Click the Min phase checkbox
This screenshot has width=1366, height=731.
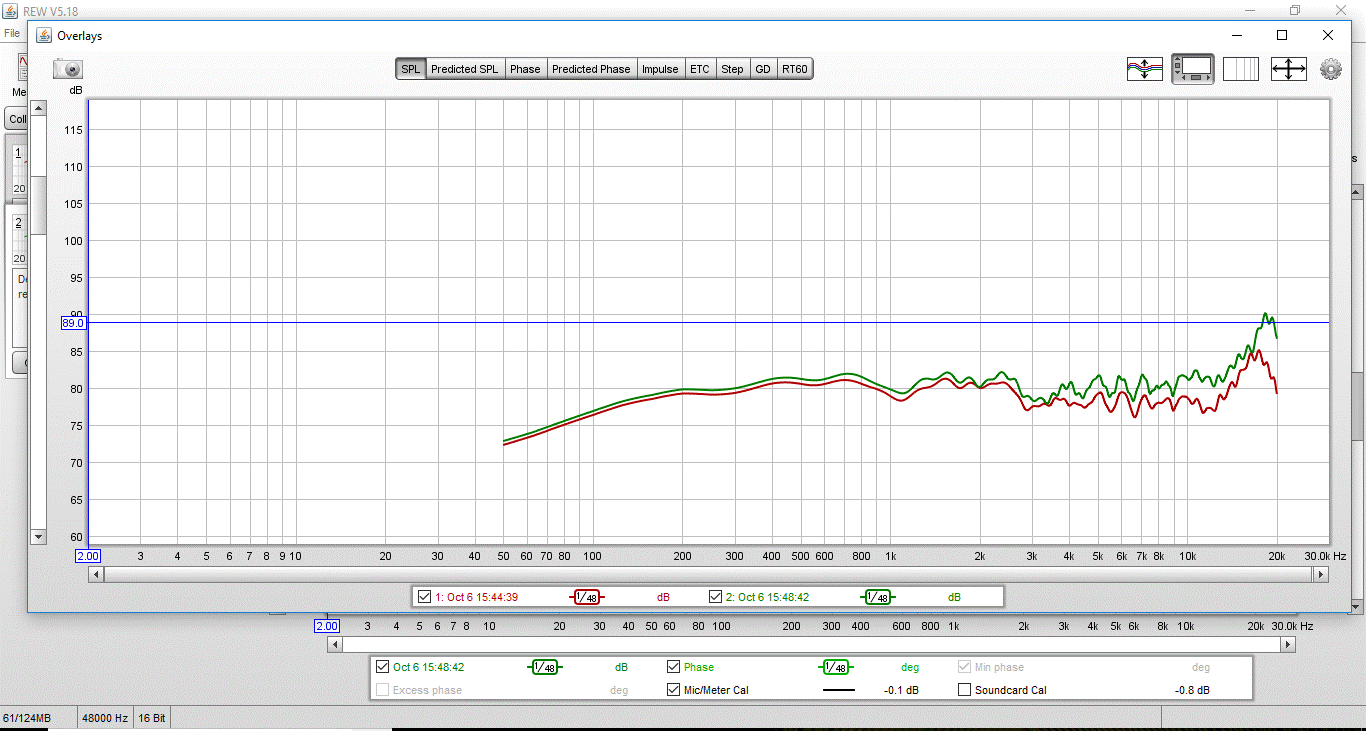[x=965, y=667]
